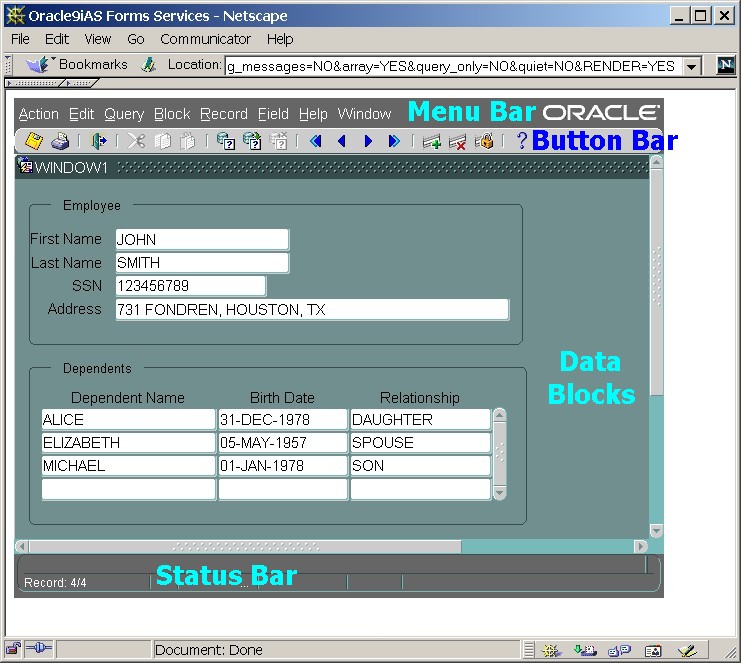Image resolution: width=741 pixels, height=663 pixels.
Task: Select the ALICE dependent name cell
Action: coord(128,419)
